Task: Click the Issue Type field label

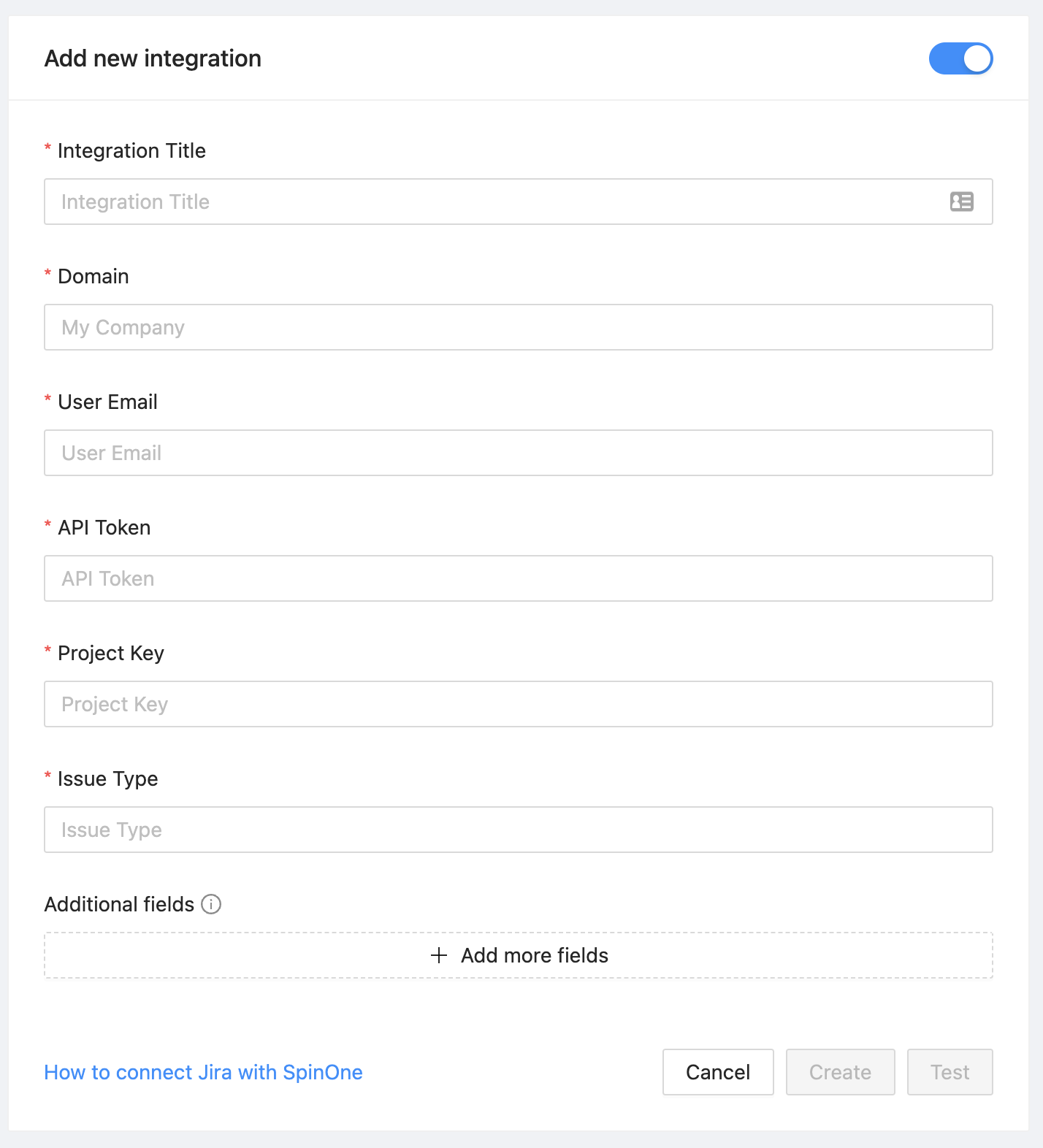Action: (107, 778)
